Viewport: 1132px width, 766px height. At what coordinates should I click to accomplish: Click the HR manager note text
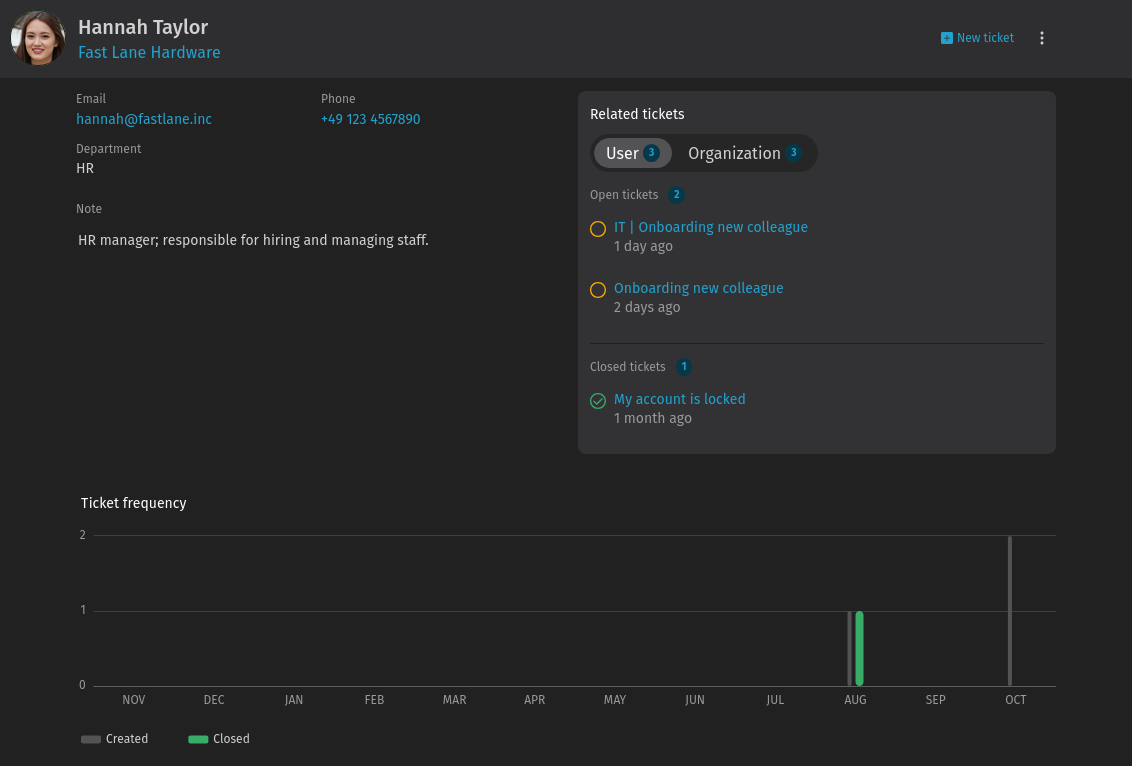point(253,240)
